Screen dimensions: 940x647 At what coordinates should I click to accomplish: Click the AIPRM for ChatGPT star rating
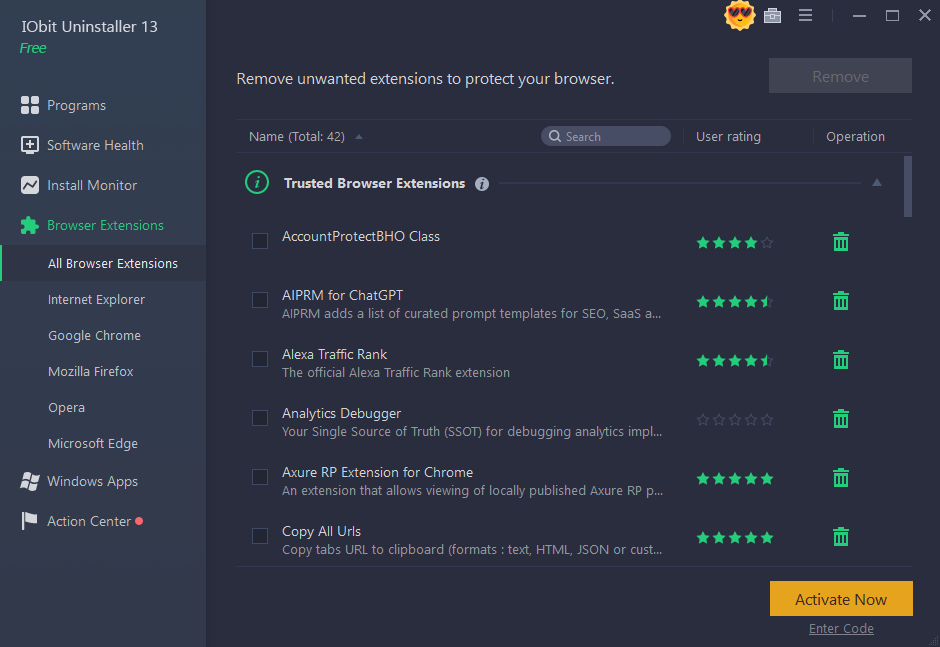click(734, 302)
